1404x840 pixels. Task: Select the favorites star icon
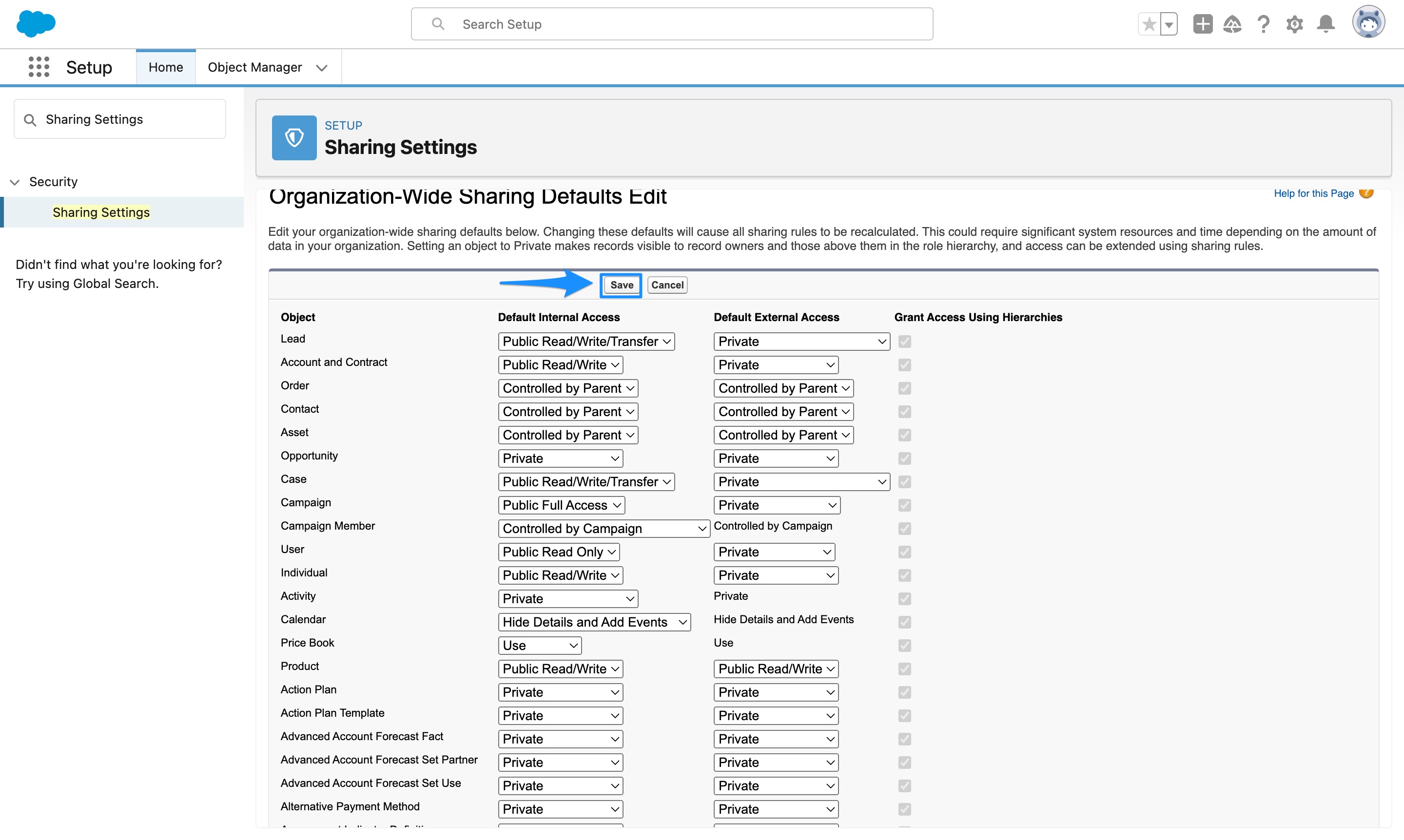(x=1149, y=24)
